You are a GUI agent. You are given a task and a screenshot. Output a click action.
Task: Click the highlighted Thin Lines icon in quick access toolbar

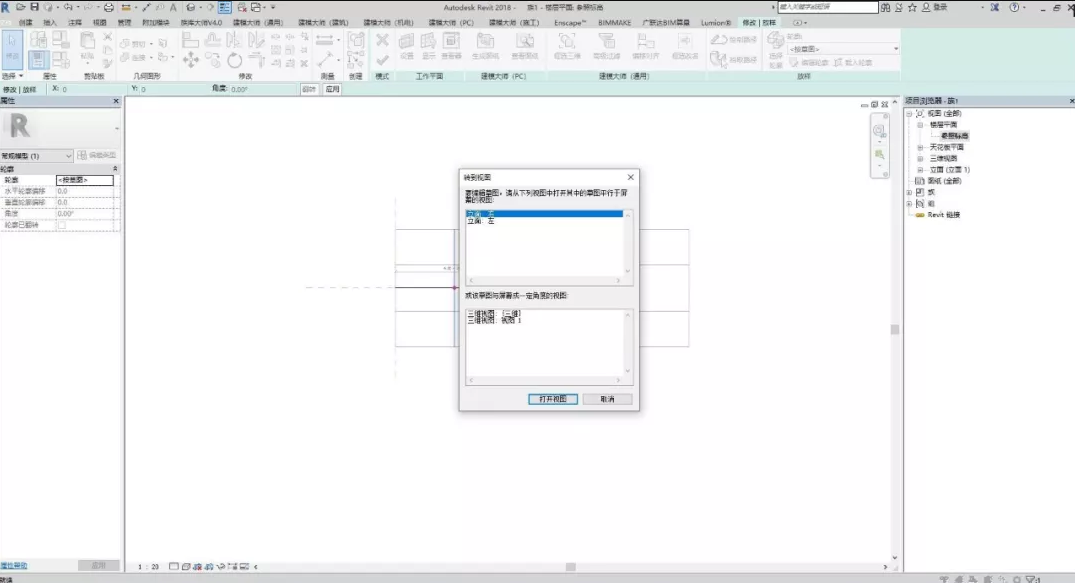[224, 7]
